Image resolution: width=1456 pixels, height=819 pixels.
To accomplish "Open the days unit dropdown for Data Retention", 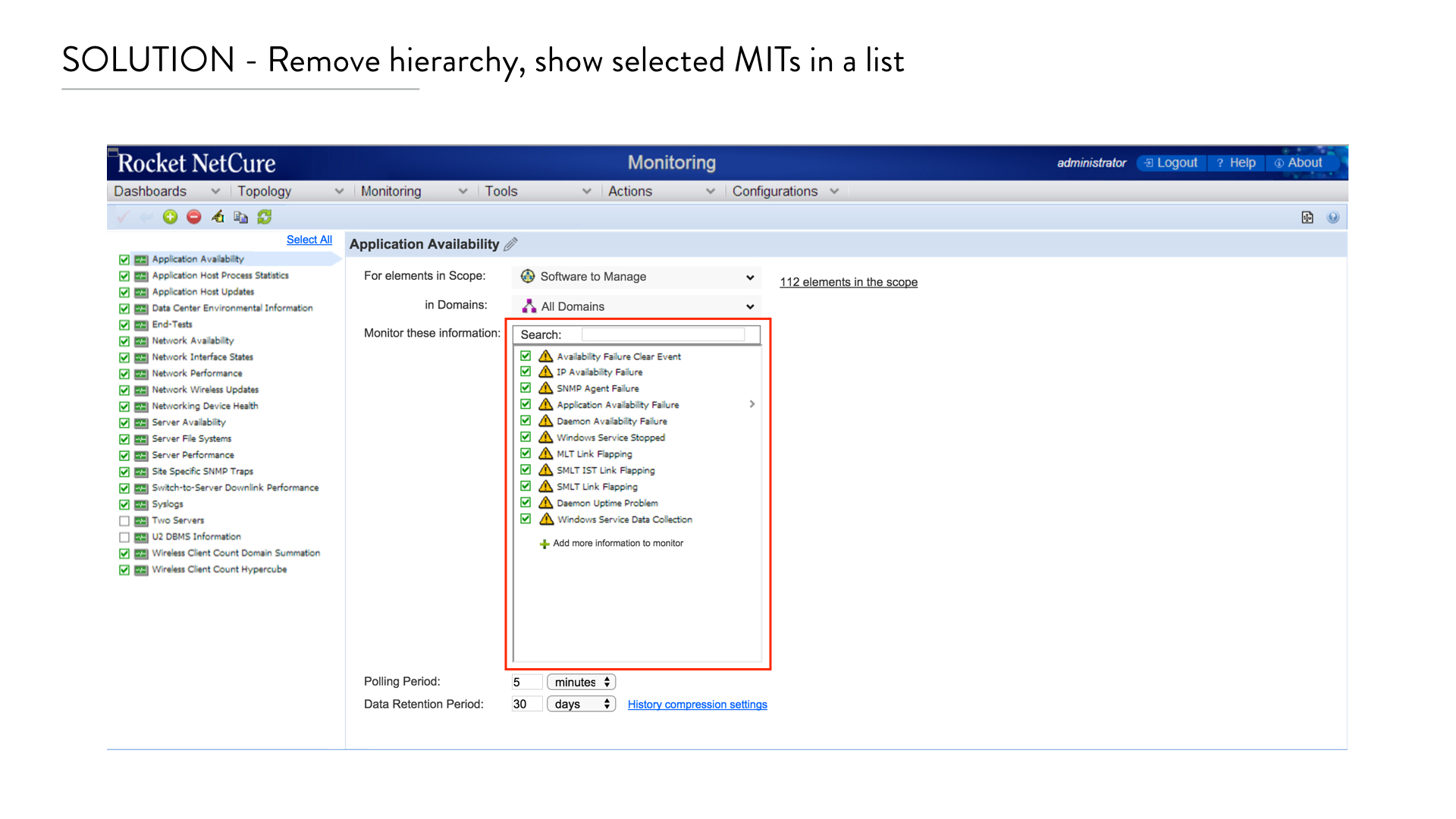I will (581, 704).
